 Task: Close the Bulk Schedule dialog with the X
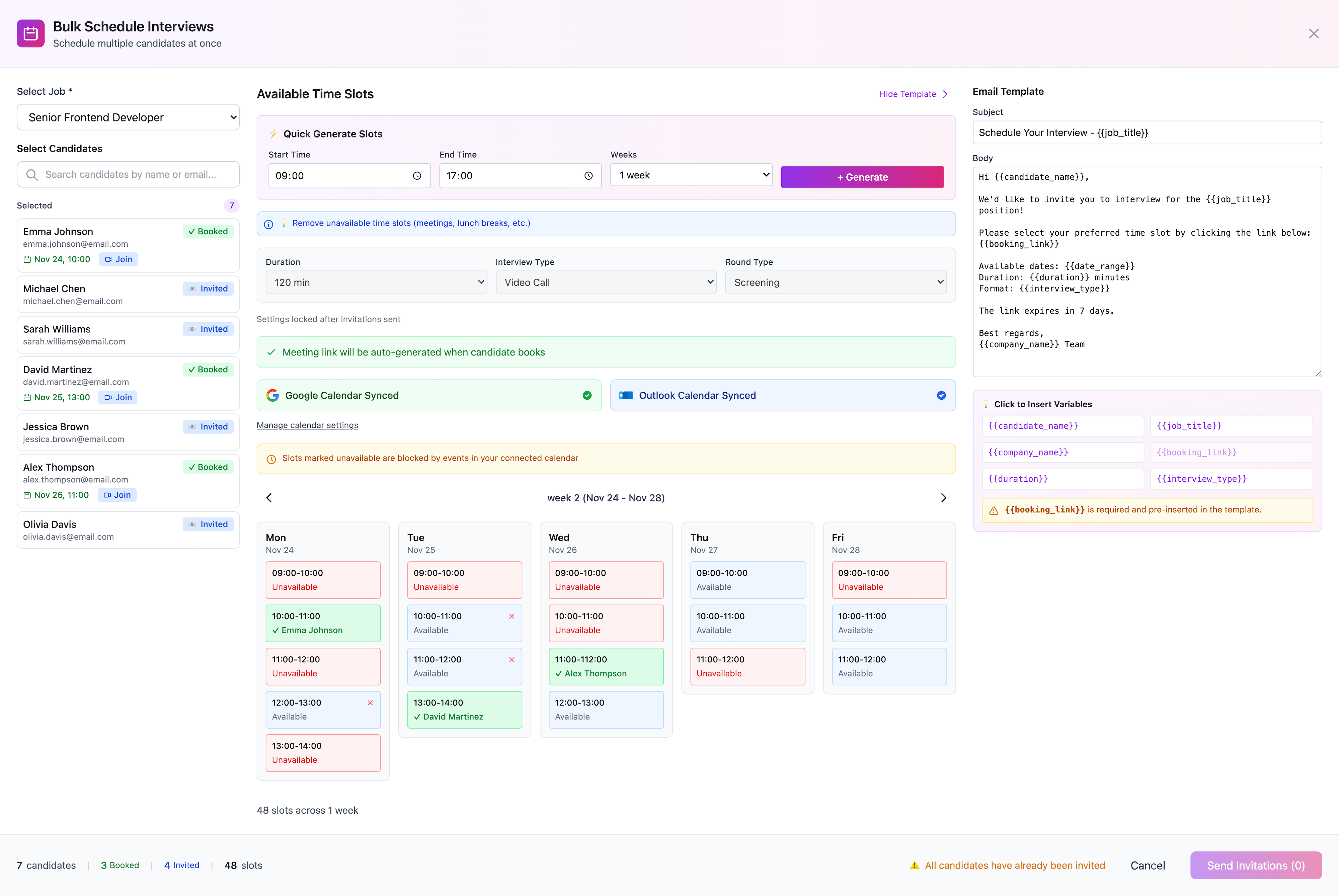coord(1313,34)
